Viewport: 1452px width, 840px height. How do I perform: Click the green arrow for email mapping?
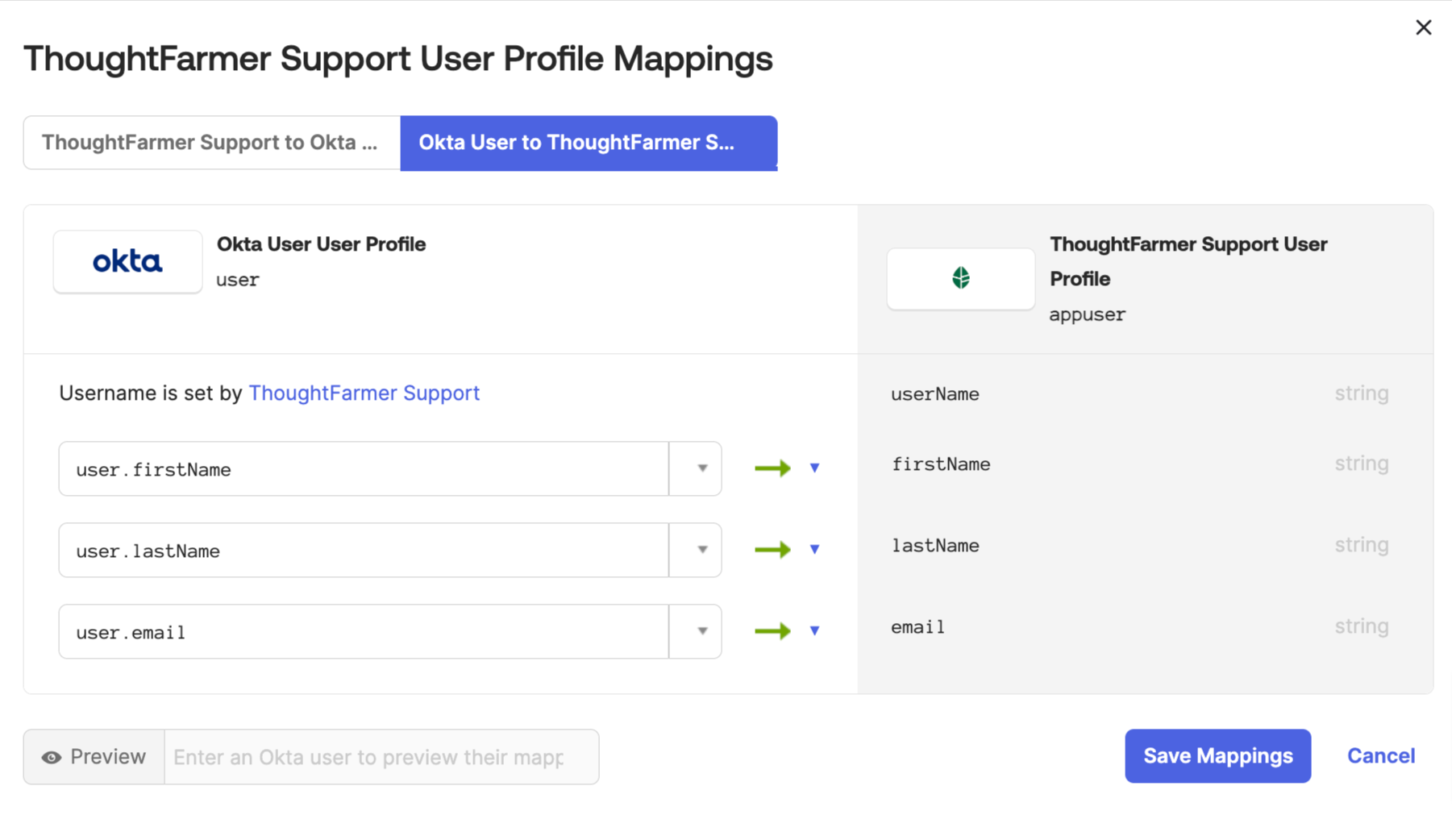772,631
